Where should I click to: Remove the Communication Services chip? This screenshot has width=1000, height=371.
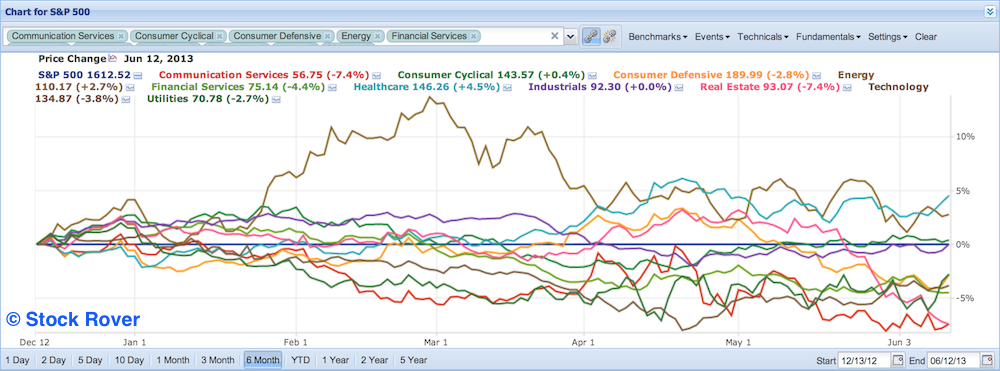pyautogui.click(x=121, y=36)
